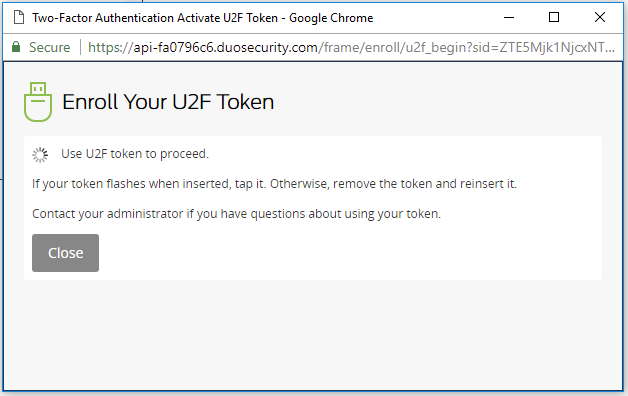Select the green USB token icon

(38, 102)
